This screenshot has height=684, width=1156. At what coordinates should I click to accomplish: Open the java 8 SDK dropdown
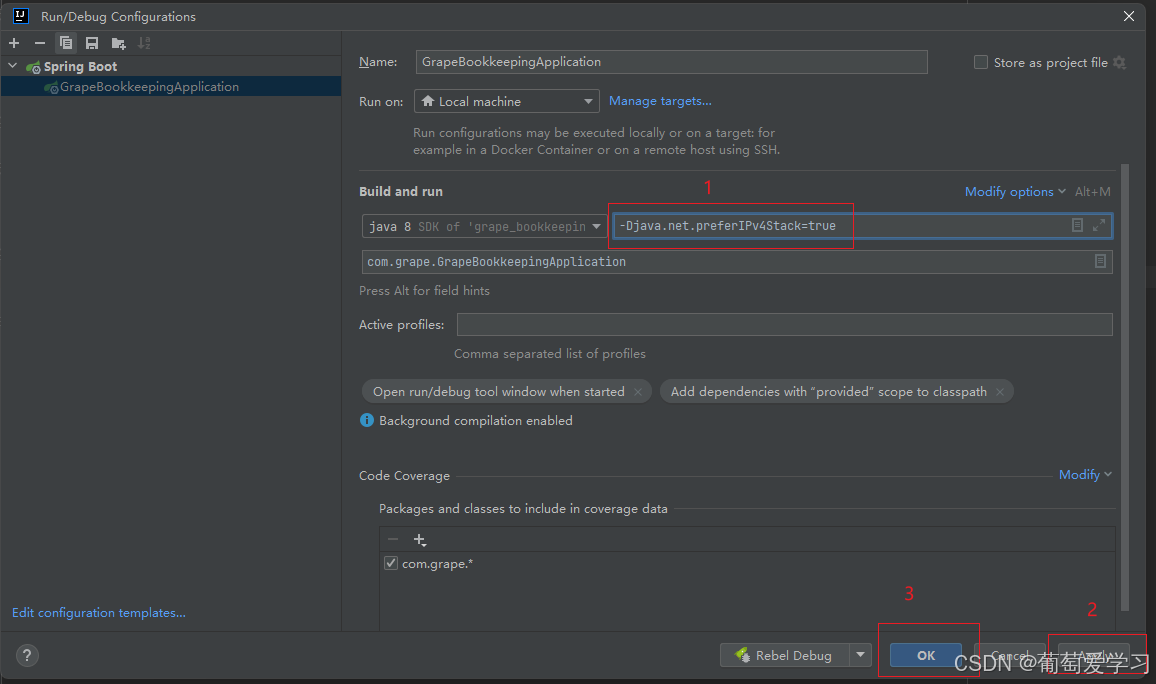pos(484,226)
